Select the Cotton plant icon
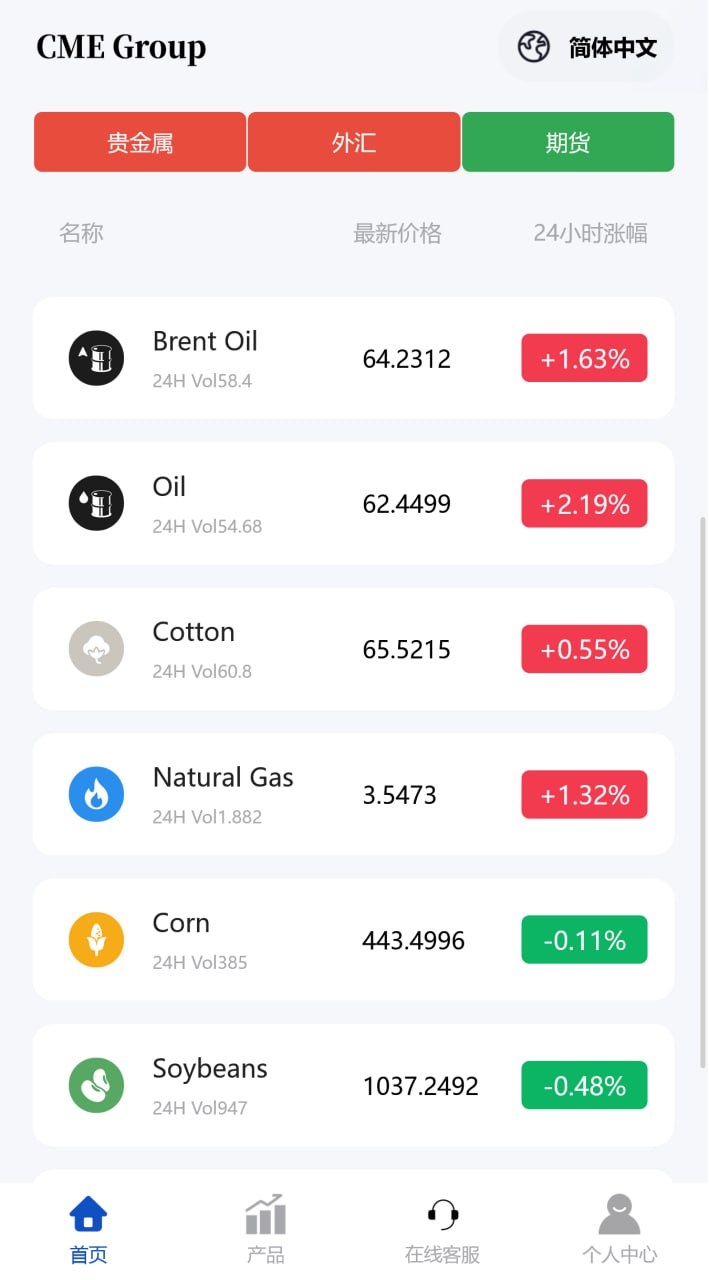709x1280 pixels. (x=96, y=649)
